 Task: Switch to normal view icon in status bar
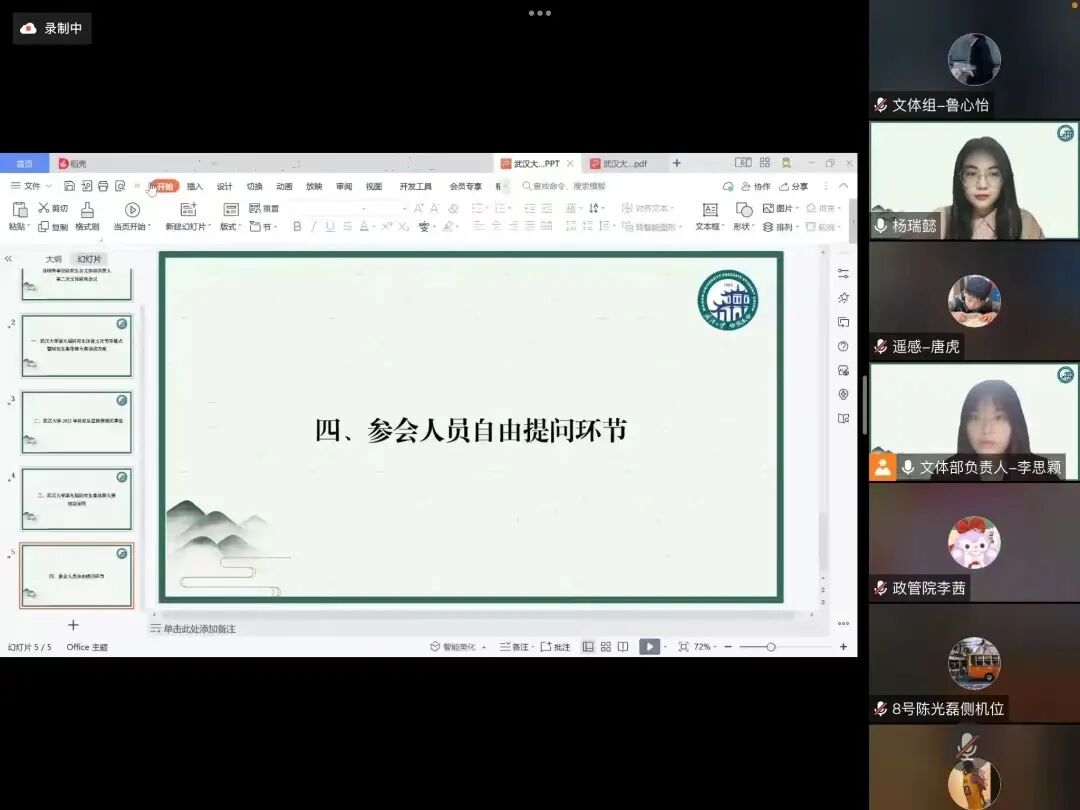[588, 647]
